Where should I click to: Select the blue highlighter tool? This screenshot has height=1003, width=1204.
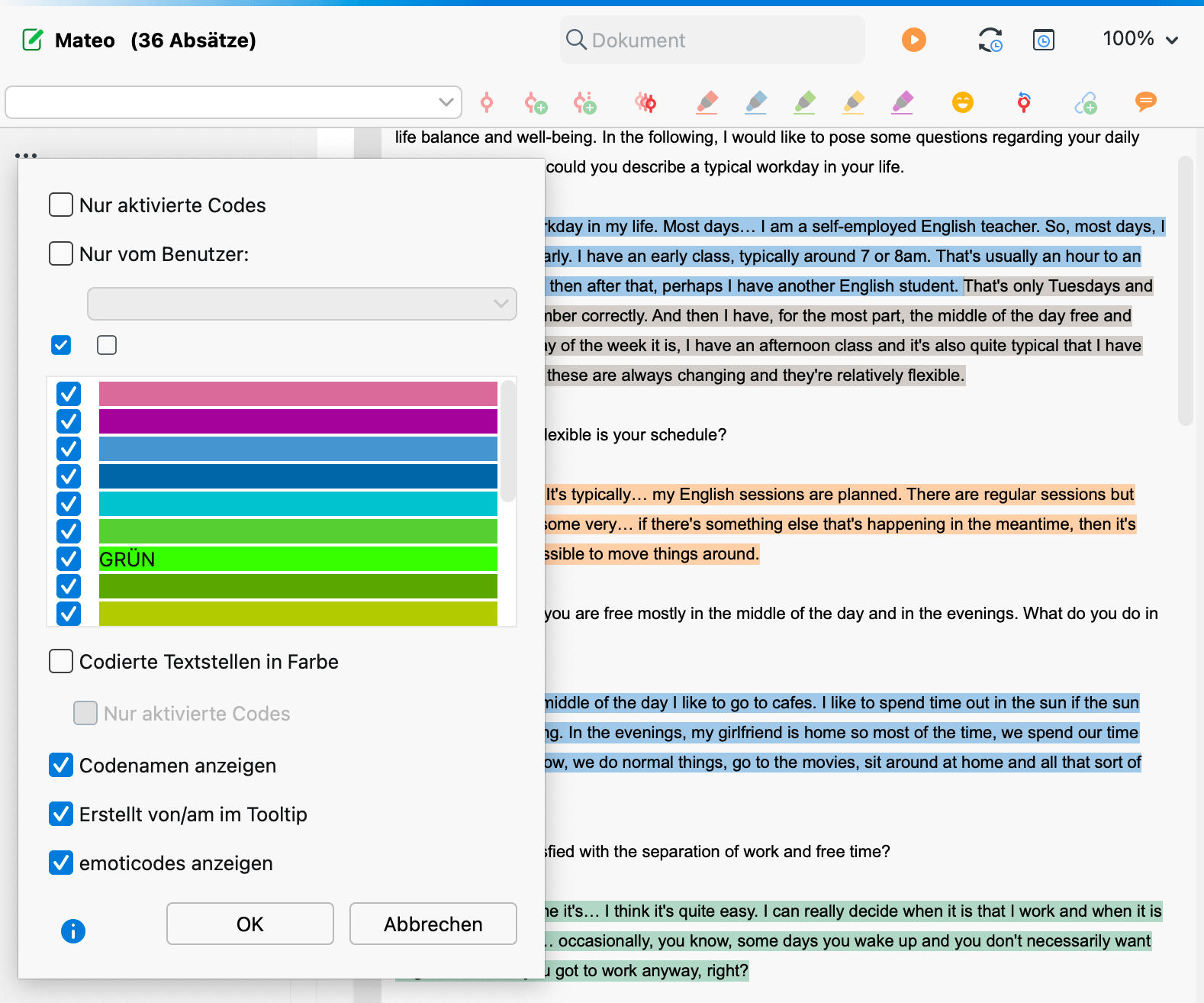756,102
